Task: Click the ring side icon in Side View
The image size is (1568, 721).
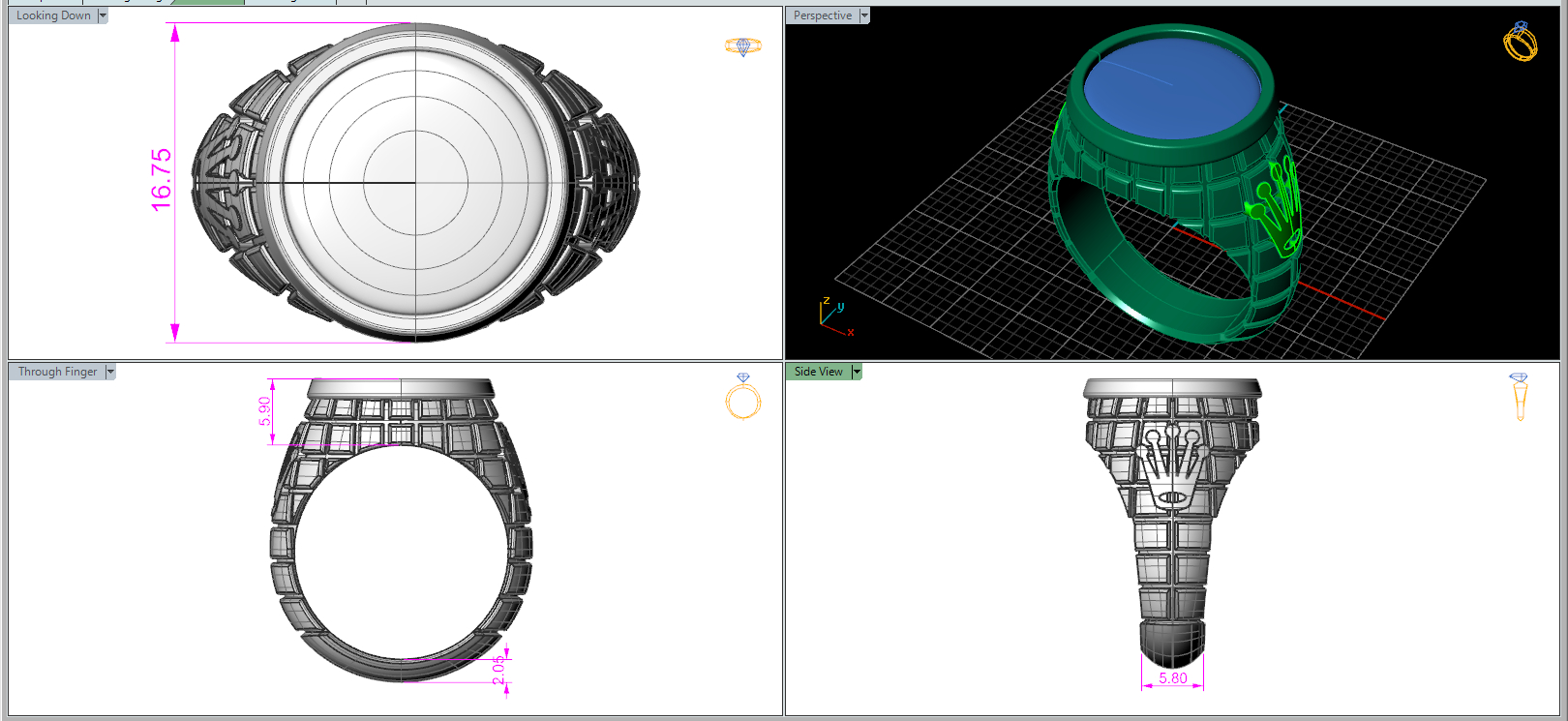Action: [x=1519, y=398]
